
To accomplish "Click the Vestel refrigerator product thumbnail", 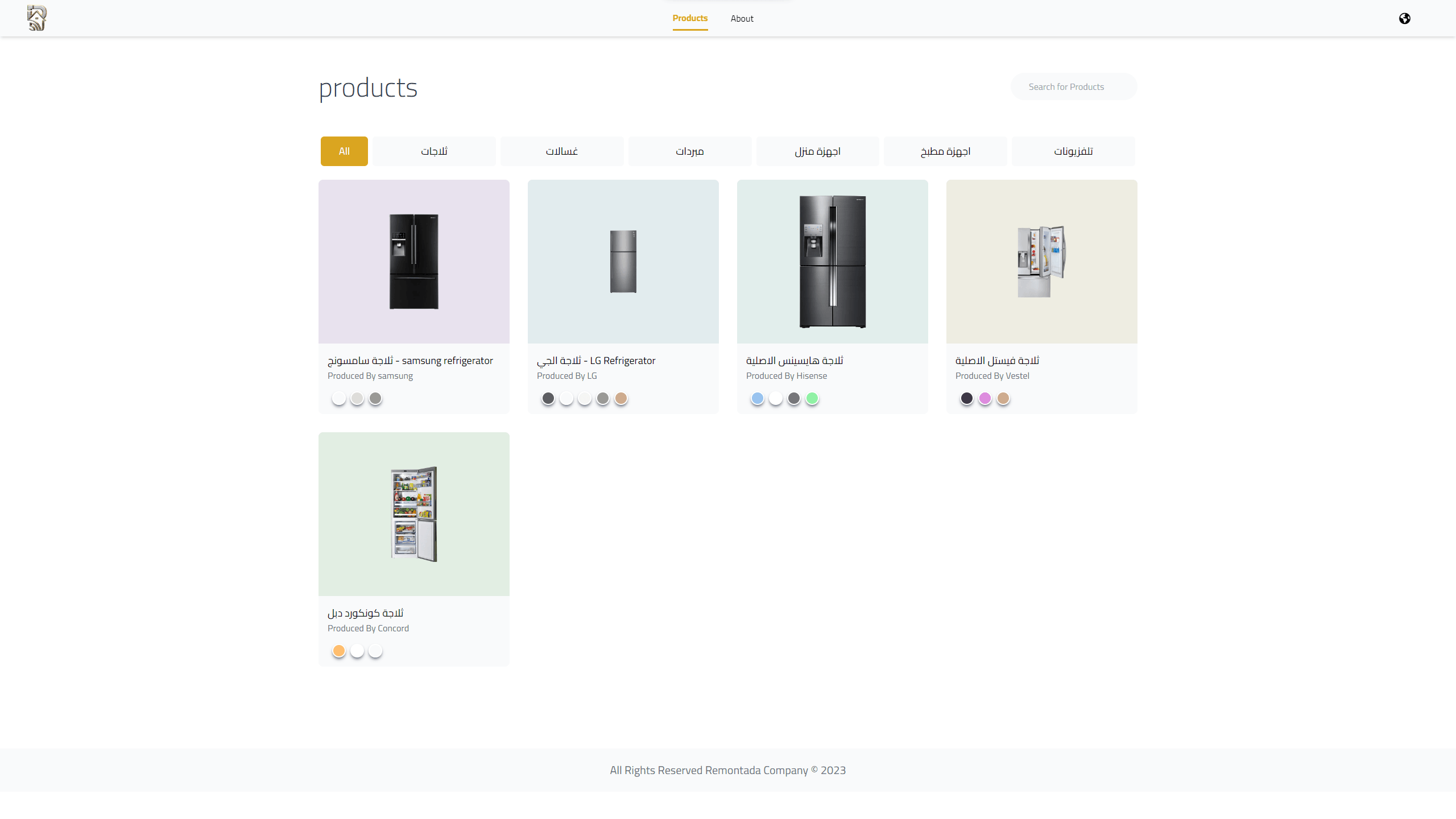I will coord(1041,261).
